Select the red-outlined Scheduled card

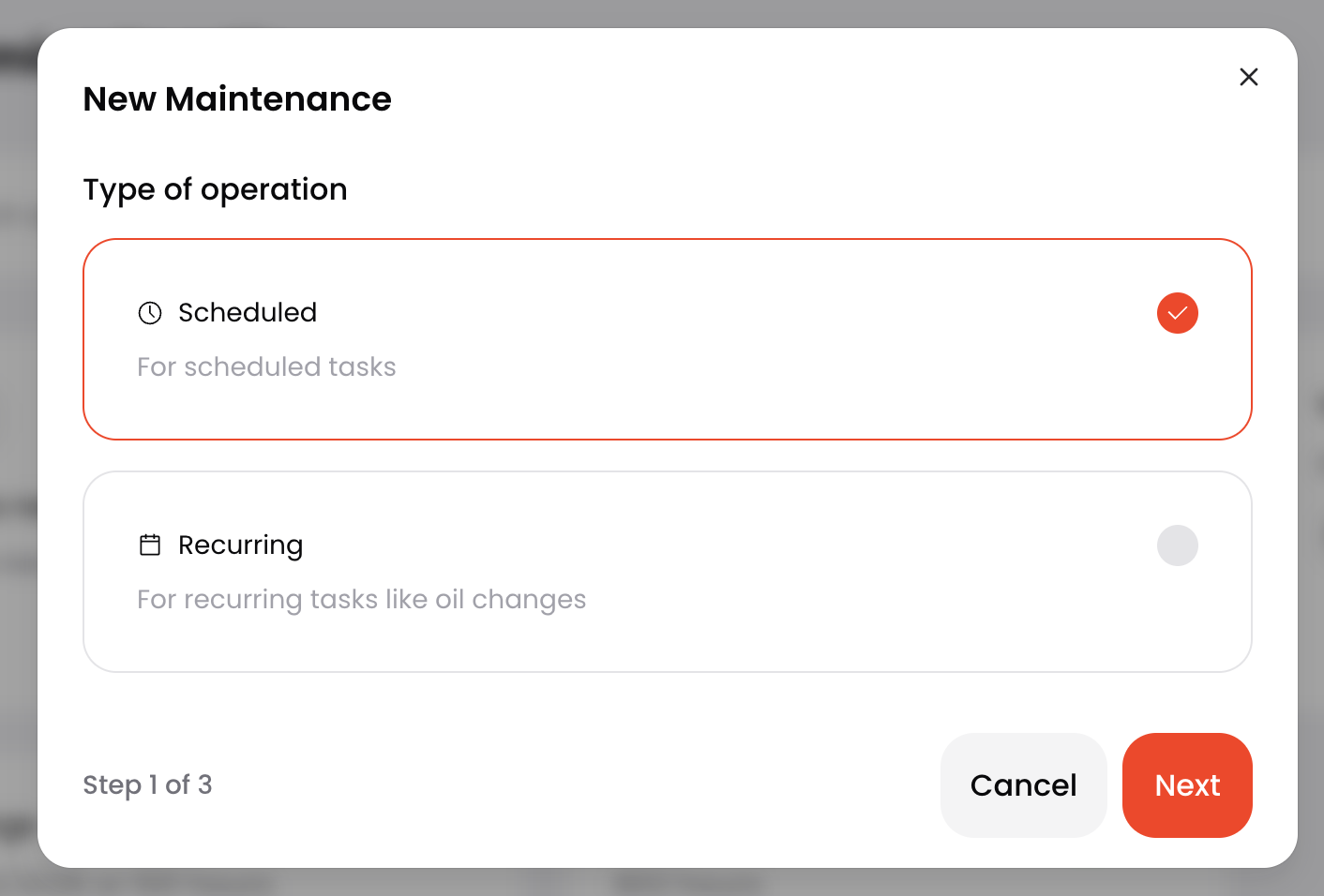pyautogui.click(x=667, y=403)
